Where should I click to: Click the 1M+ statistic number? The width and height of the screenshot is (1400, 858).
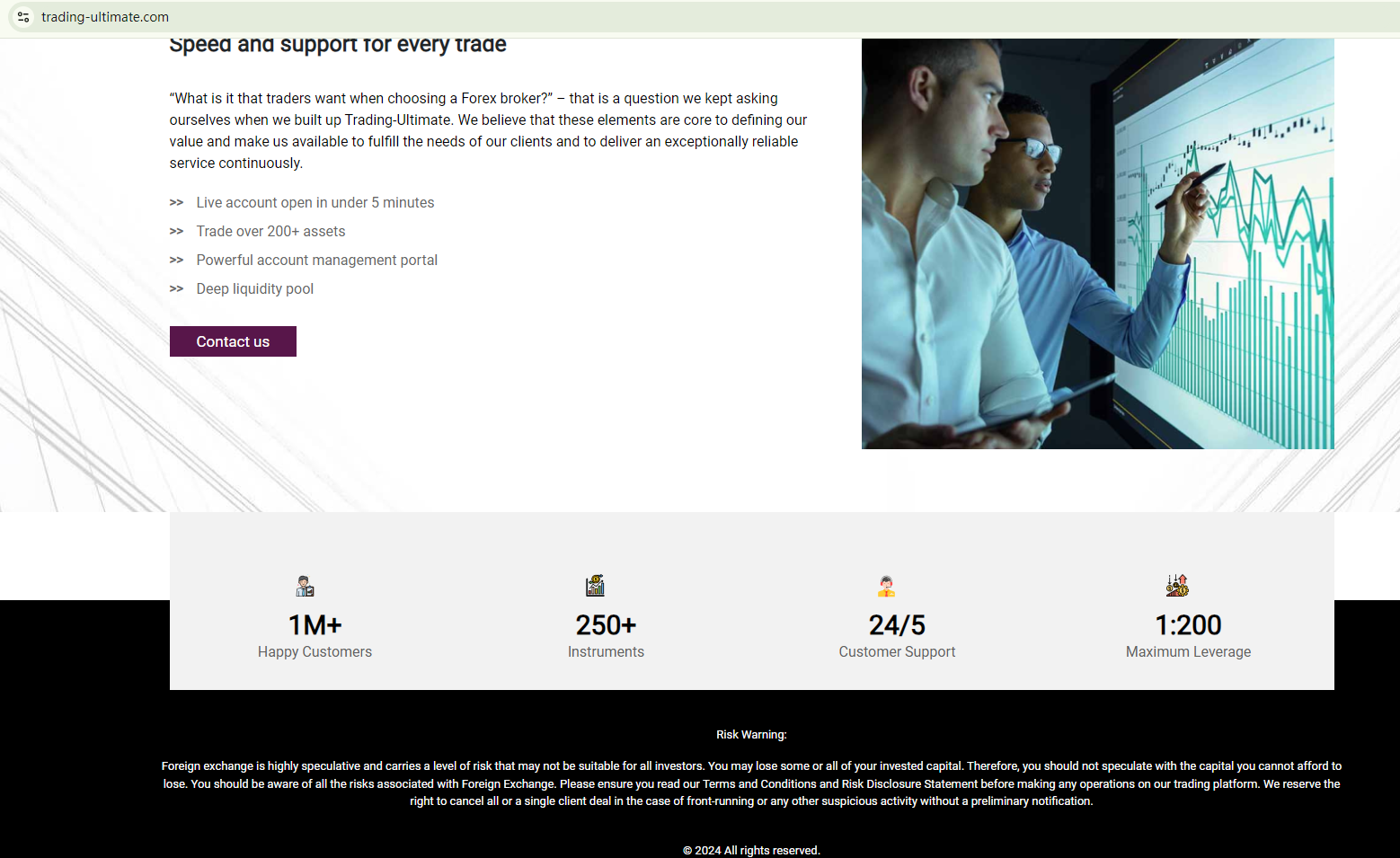[x=315, y=625]
